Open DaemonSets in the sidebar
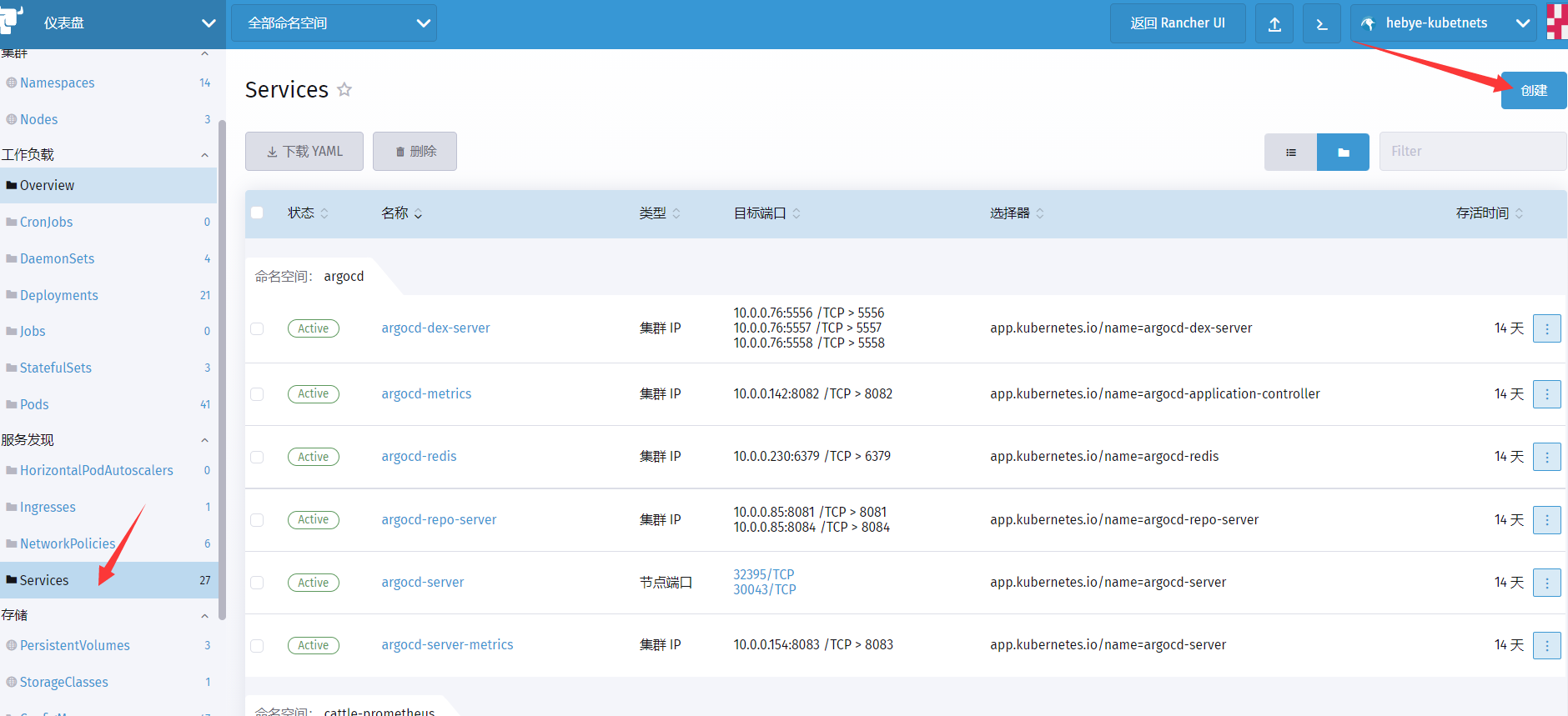 57,258
